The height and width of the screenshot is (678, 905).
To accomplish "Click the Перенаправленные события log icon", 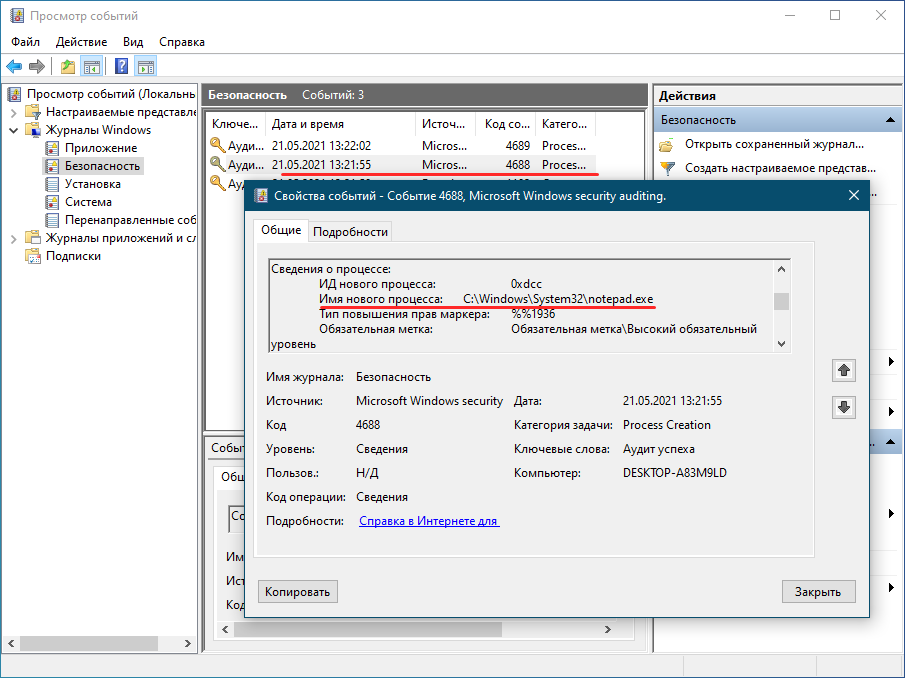I will click(x=52, y=220).
